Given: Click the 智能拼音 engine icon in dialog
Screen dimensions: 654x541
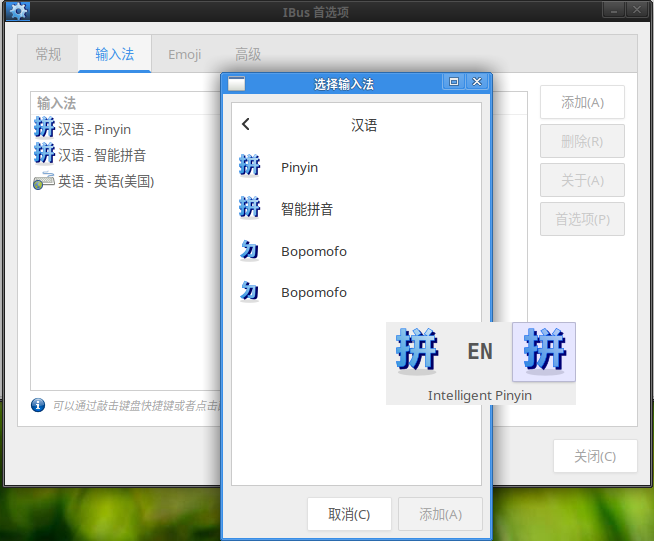Looking at the screenshot, I should click(x=249, y=208).
